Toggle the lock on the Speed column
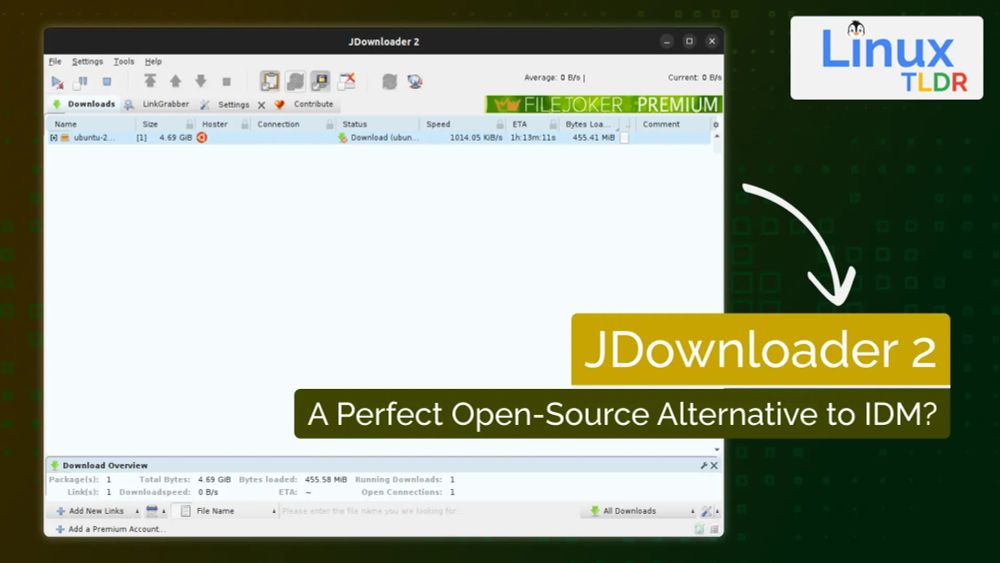Image resolution: width=1000 pixels, height=563 pixels. pyautogui.click(x=501, y=124)
